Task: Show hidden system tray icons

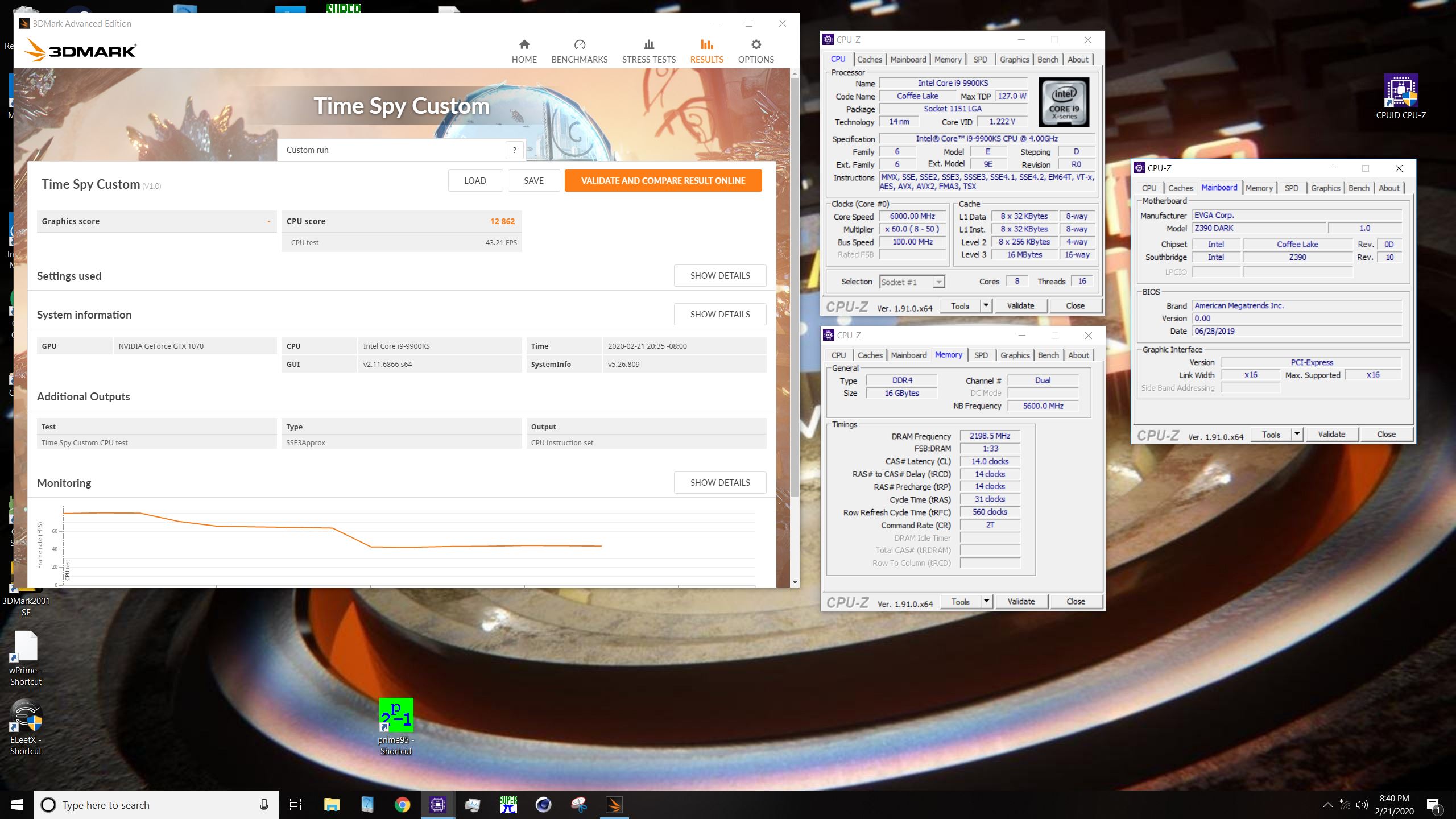Action: pos(1327,805)
